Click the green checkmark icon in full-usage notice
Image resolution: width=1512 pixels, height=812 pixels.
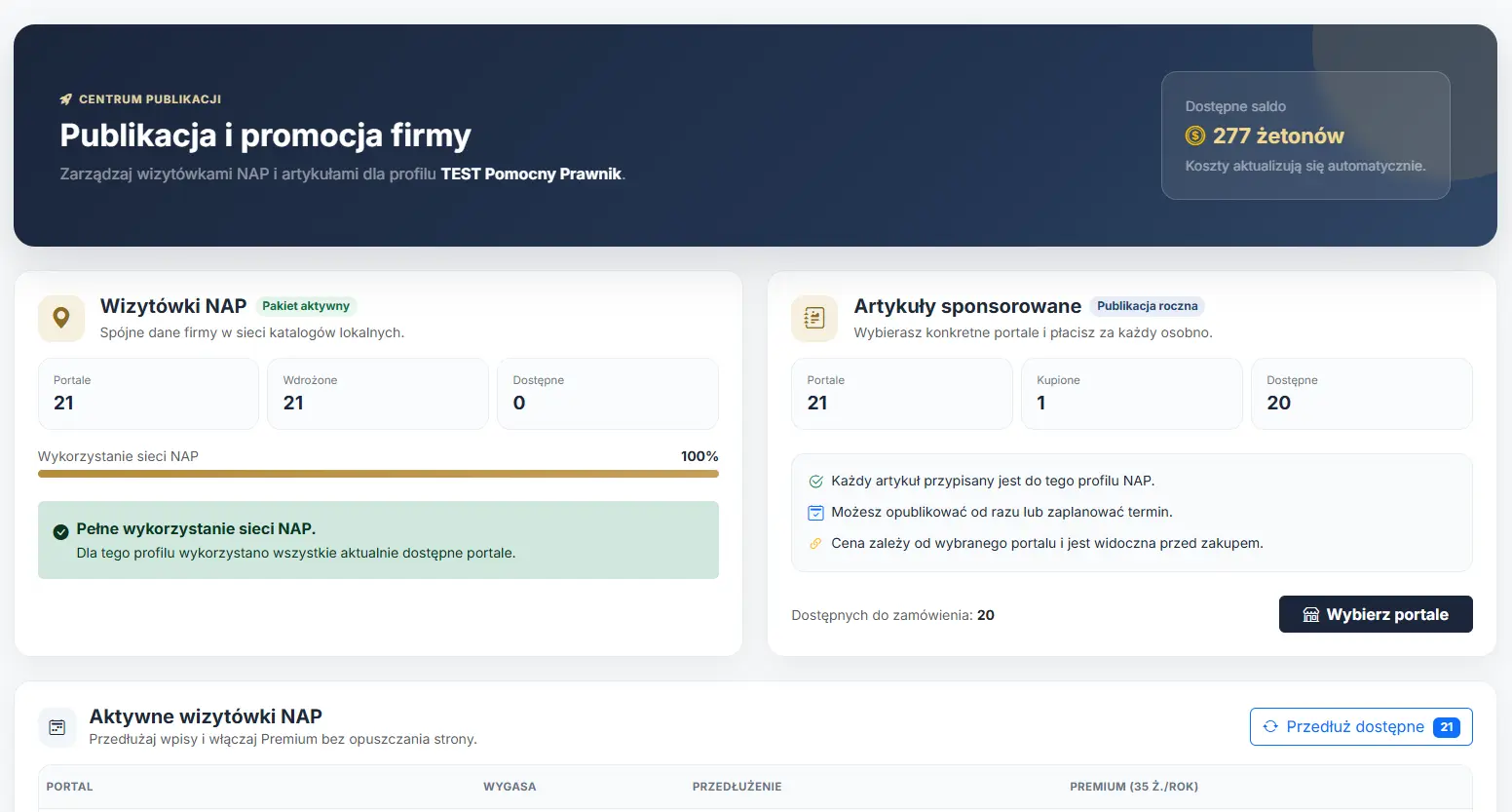[60, 530]
